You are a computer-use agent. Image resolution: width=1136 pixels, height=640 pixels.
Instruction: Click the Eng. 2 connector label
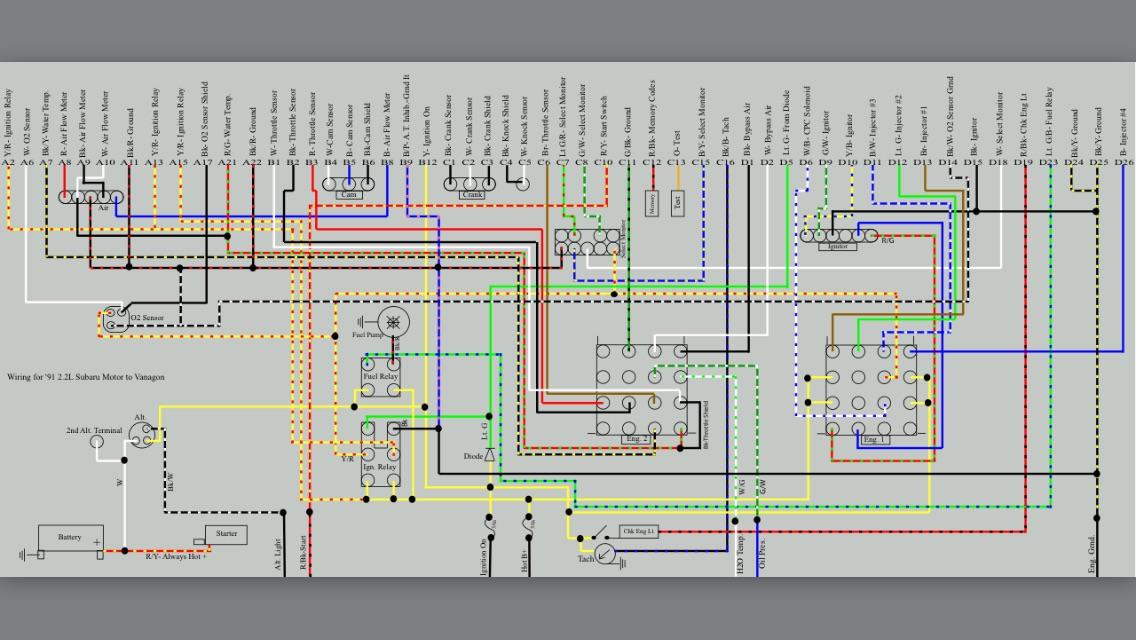click(x=637, y=439)
